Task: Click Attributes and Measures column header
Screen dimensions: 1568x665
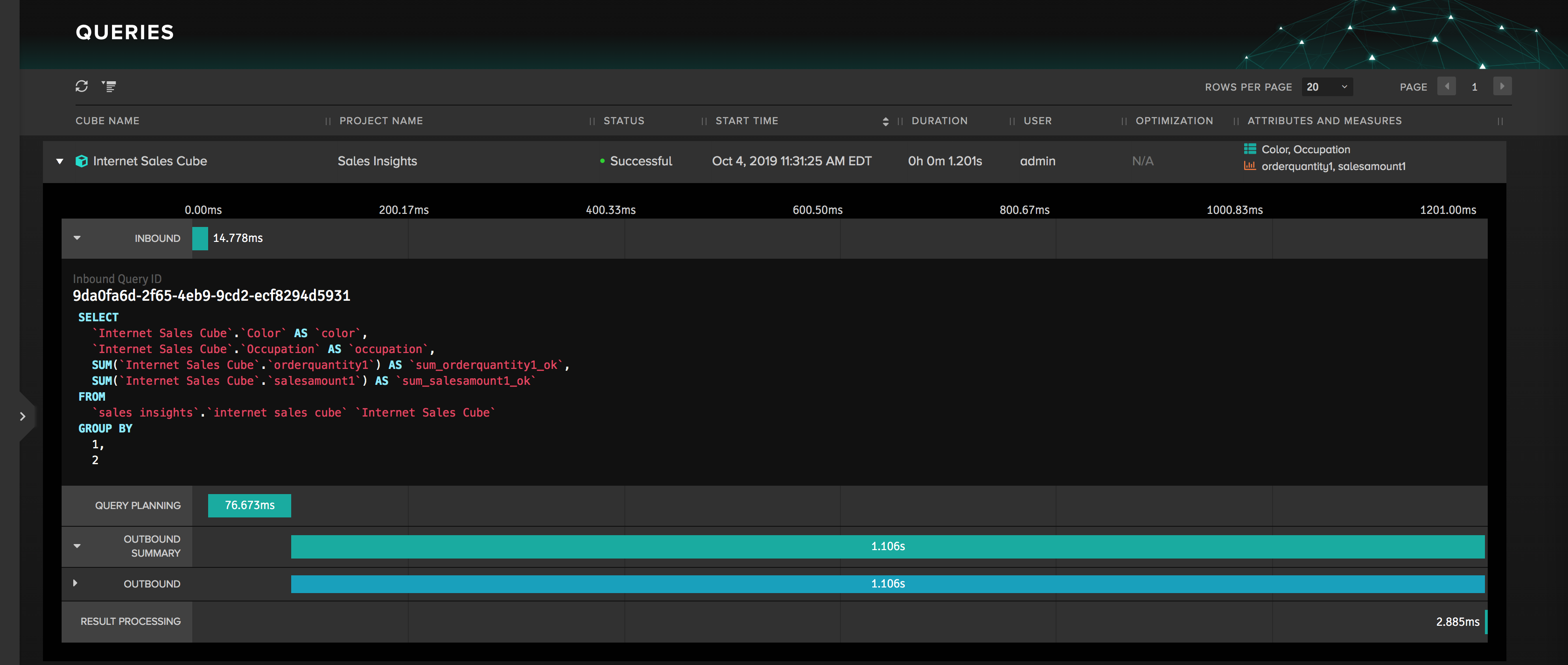Action: [x=1324, y=121]
